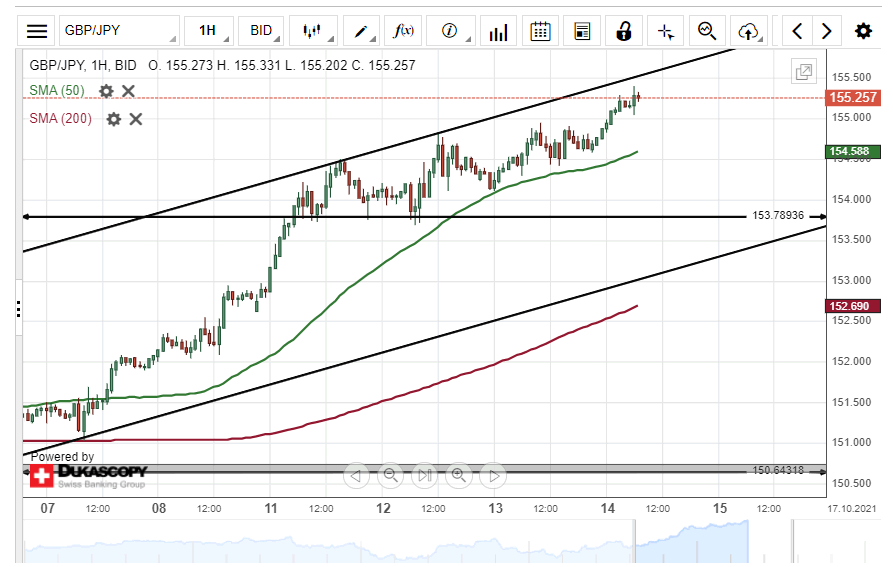The height and width of the screenshot is (567, 893).
Task: Change the 1H timeframe dropdown
Action: [x=210, y=31]
